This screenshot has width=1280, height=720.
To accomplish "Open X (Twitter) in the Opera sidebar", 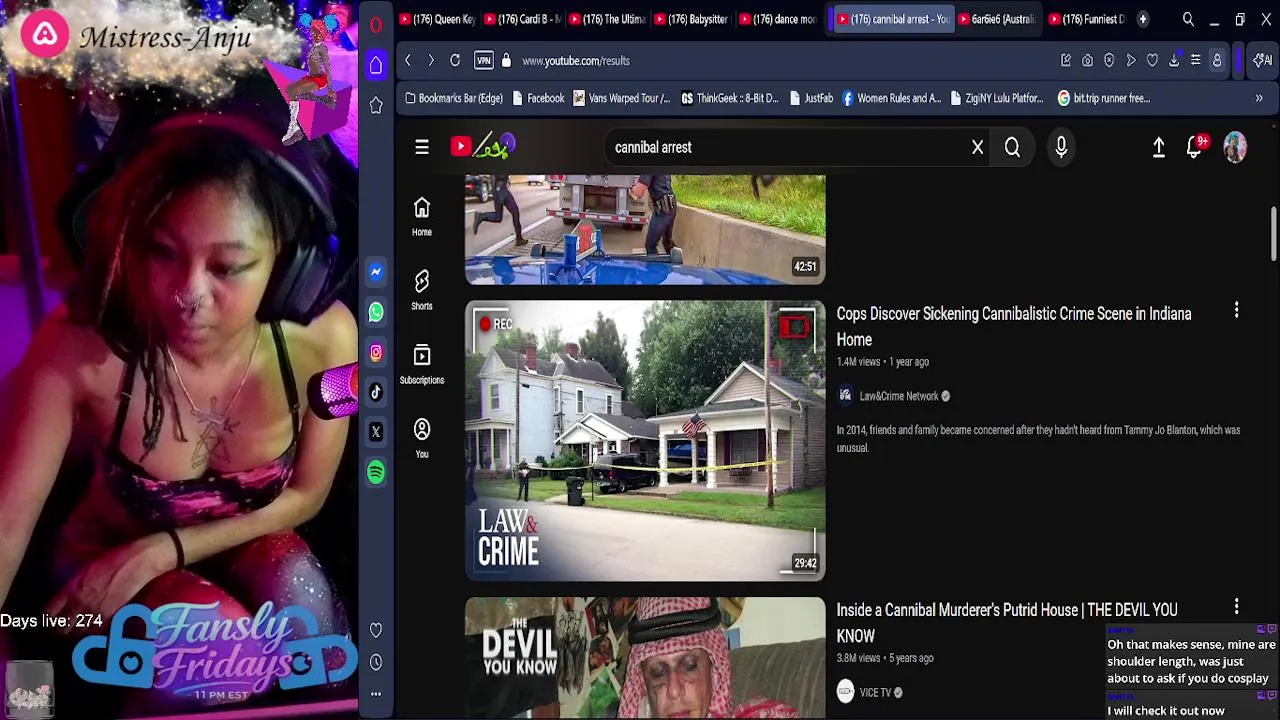I will click(x=376, y=432).
